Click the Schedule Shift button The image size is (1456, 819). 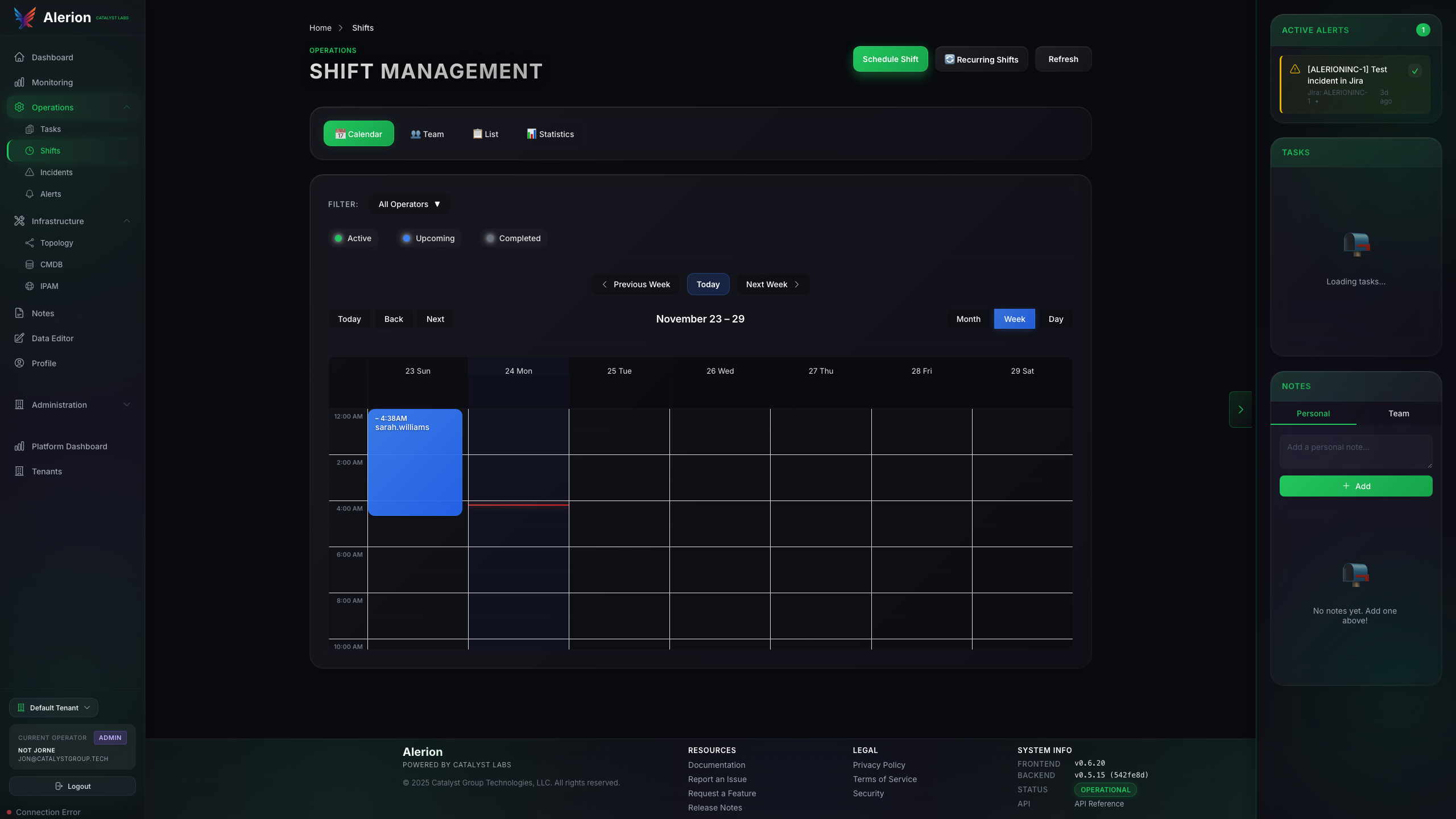[x=890, y=59]
